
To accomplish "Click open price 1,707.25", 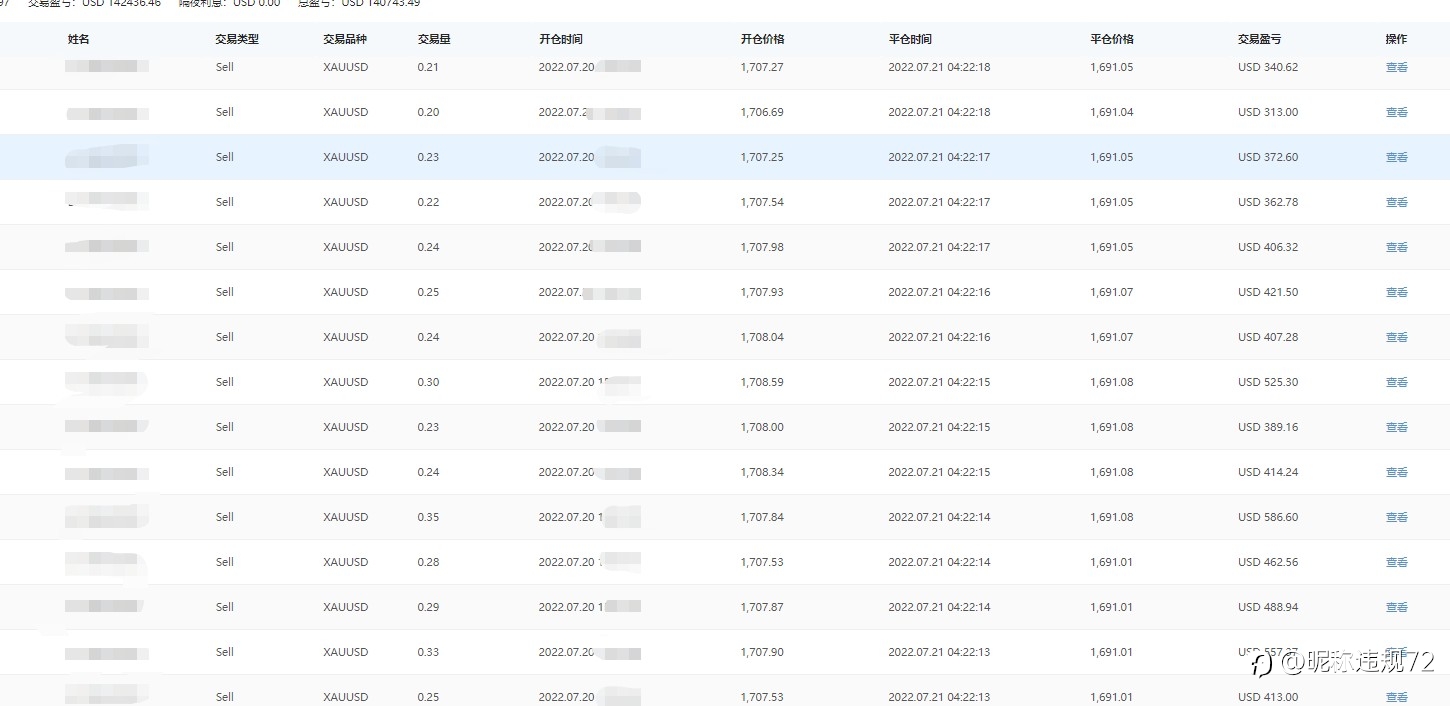I will pyautogui.click(x=762, y=157).
